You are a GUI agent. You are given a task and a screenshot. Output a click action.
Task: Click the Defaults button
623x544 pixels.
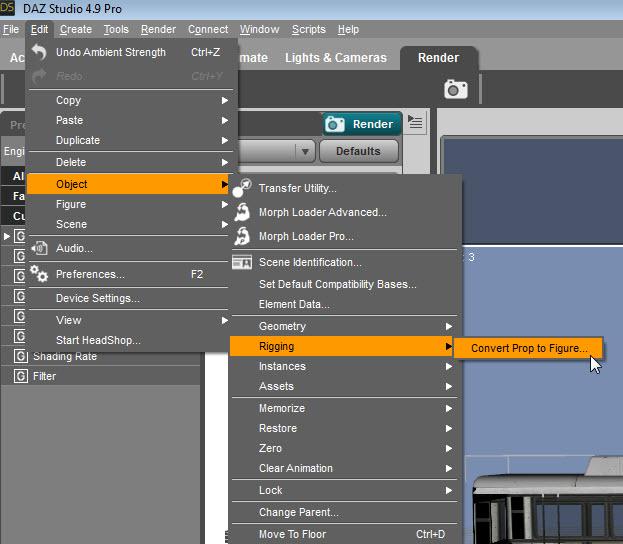click(358, 151)
